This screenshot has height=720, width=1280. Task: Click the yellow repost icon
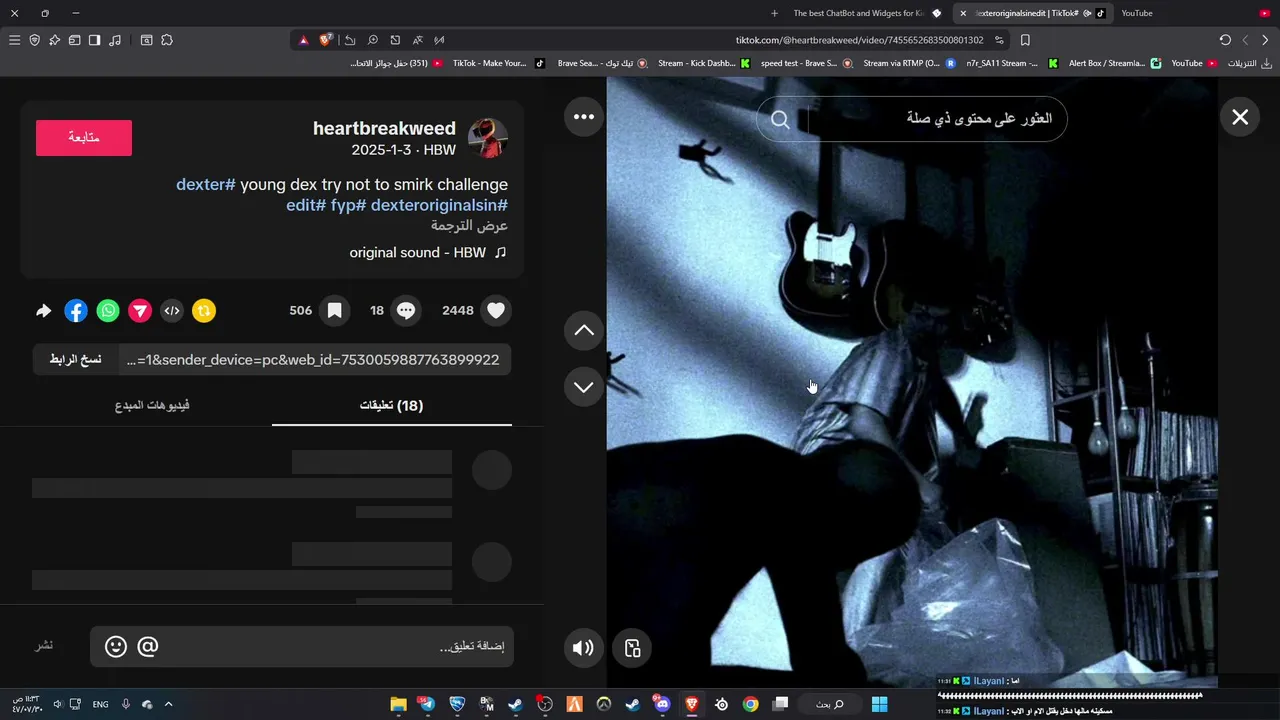204,311
